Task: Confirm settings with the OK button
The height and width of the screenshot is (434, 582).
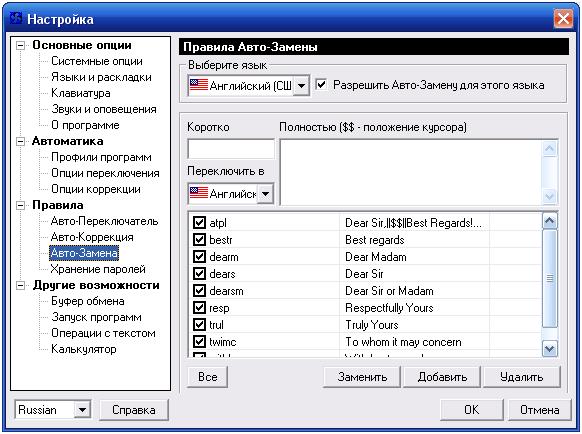Action: 472,410
